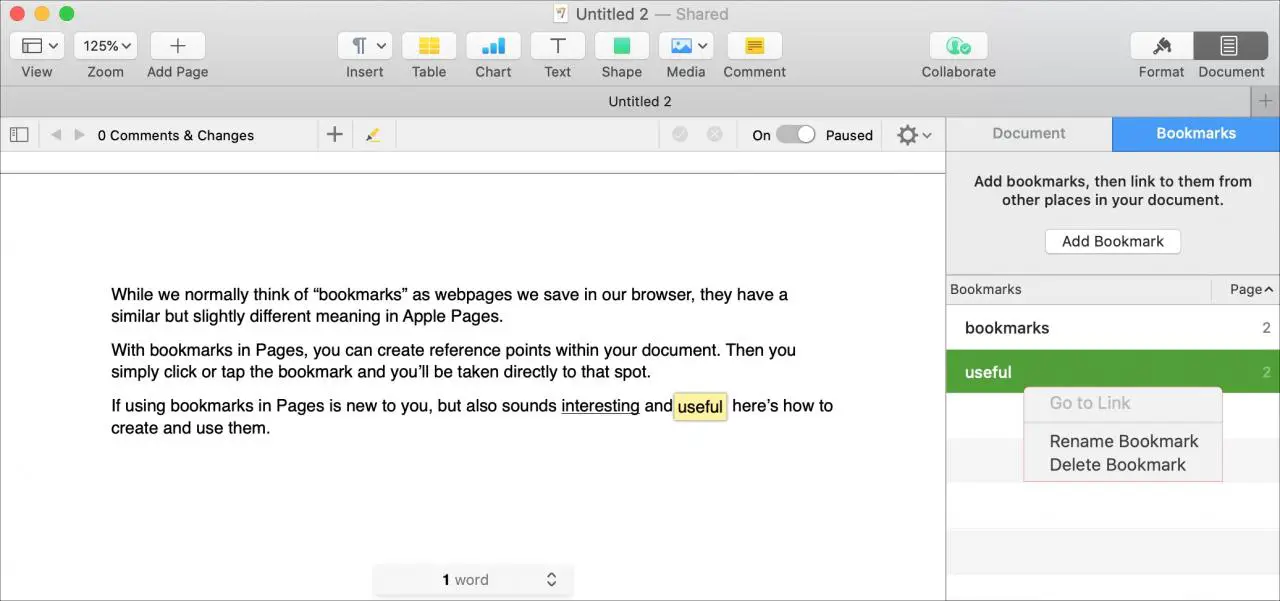Viewport: 1280px width, 601px height.
Task: Open the gear settings dropdown
Action: 914,135
